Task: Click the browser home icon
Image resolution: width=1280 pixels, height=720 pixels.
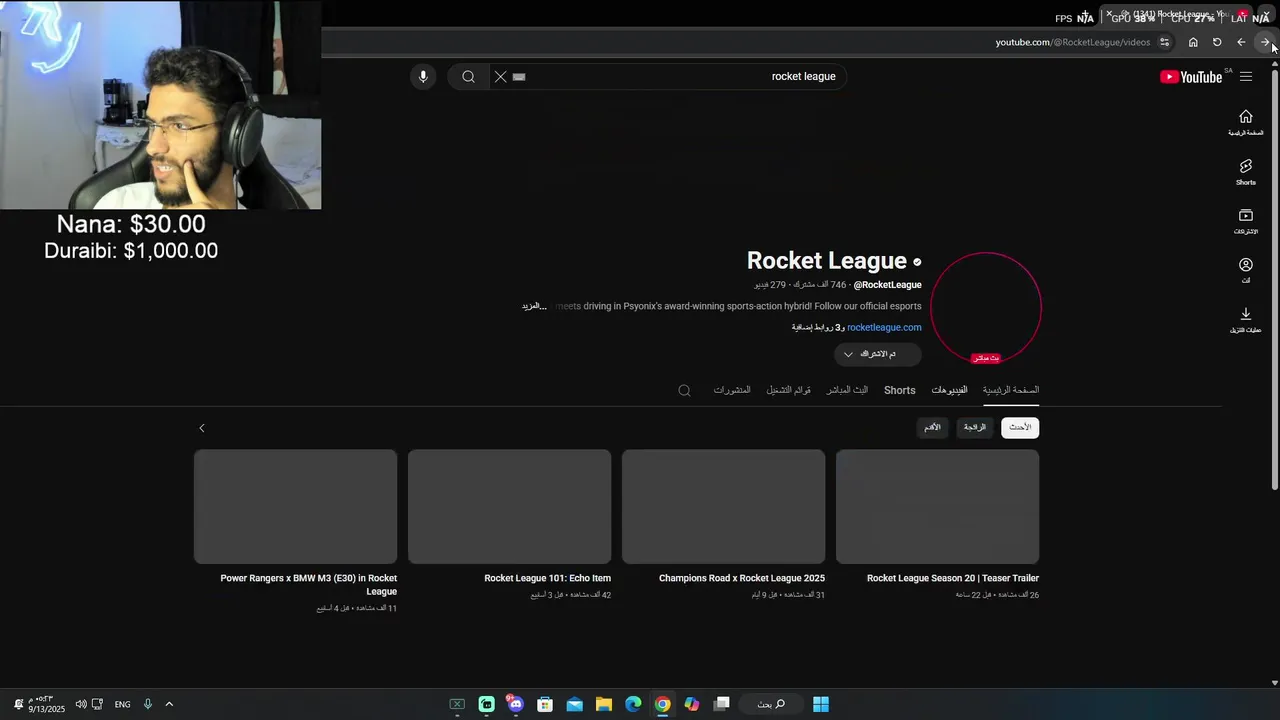Action: click(x=1193, y=42)
